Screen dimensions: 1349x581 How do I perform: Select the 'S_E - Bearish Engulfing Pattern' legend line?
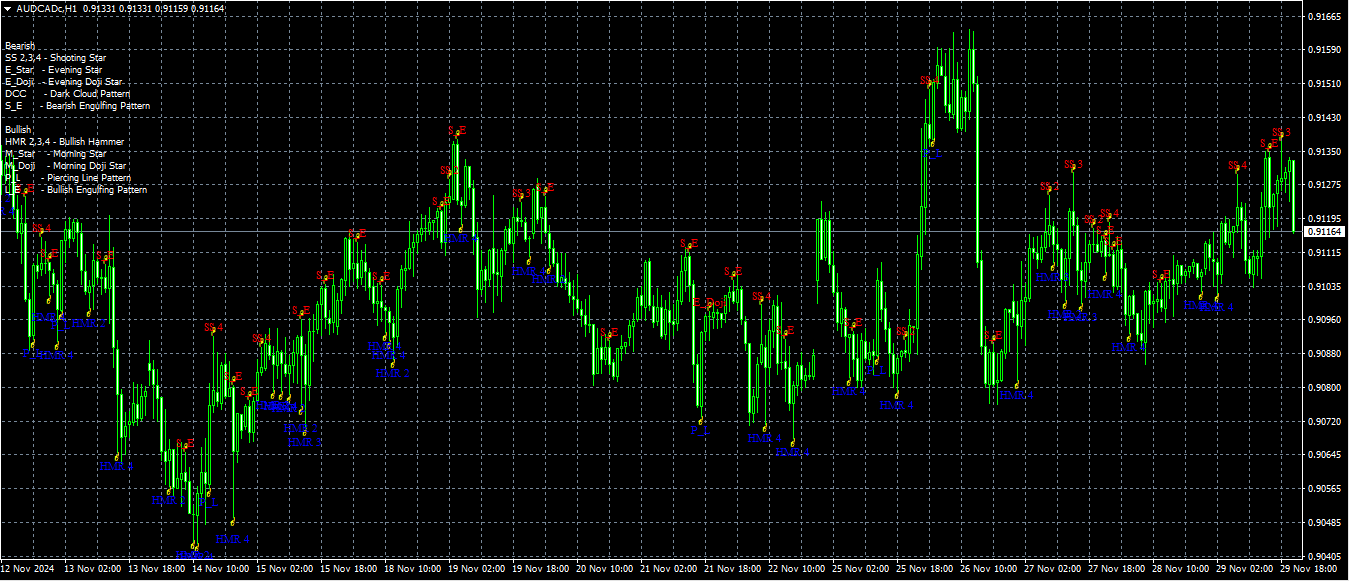pyautogui.click(x=77, y=106)
